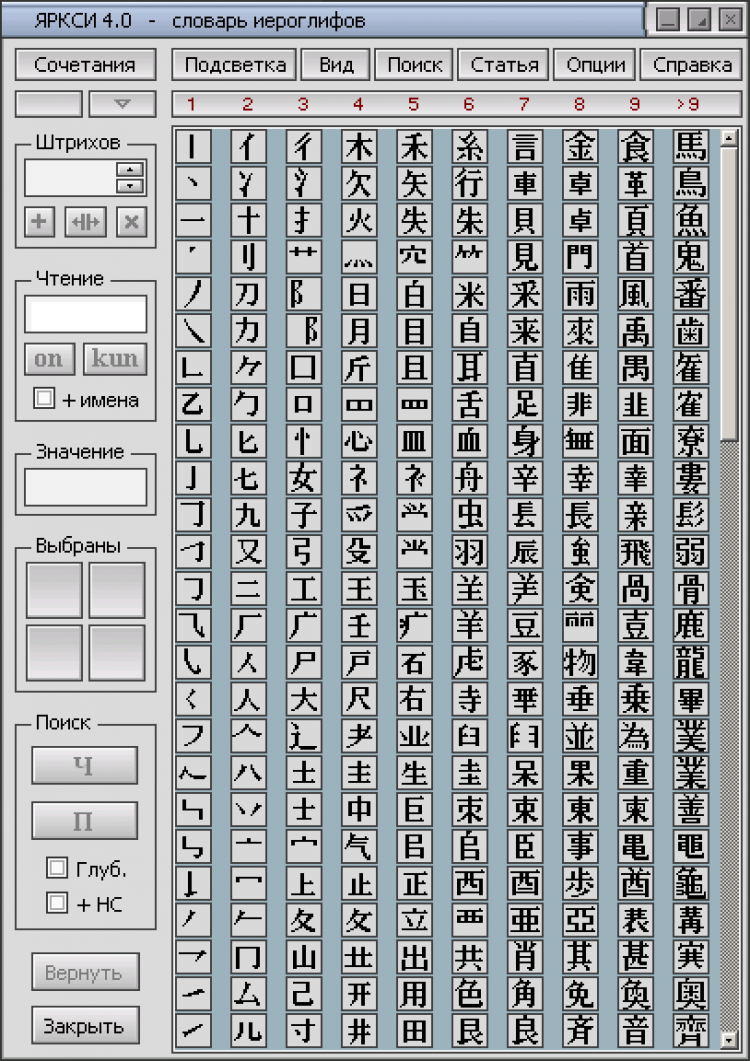Open the Вид menu
This screenshot has height=1061, width=750.
[x=336, y=65]
